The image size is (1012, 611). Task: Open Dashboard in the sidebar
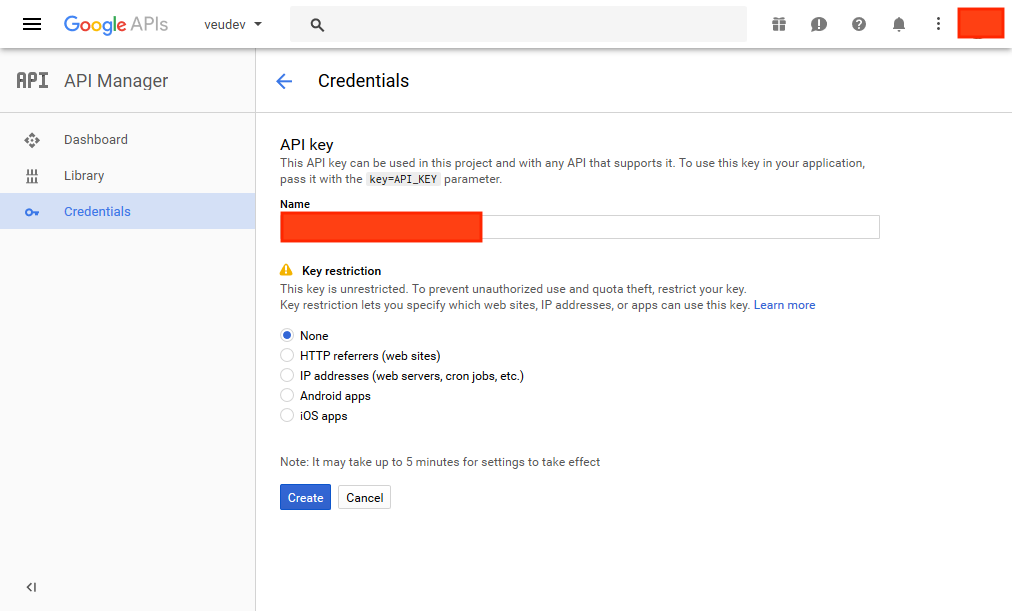(96, 140)
